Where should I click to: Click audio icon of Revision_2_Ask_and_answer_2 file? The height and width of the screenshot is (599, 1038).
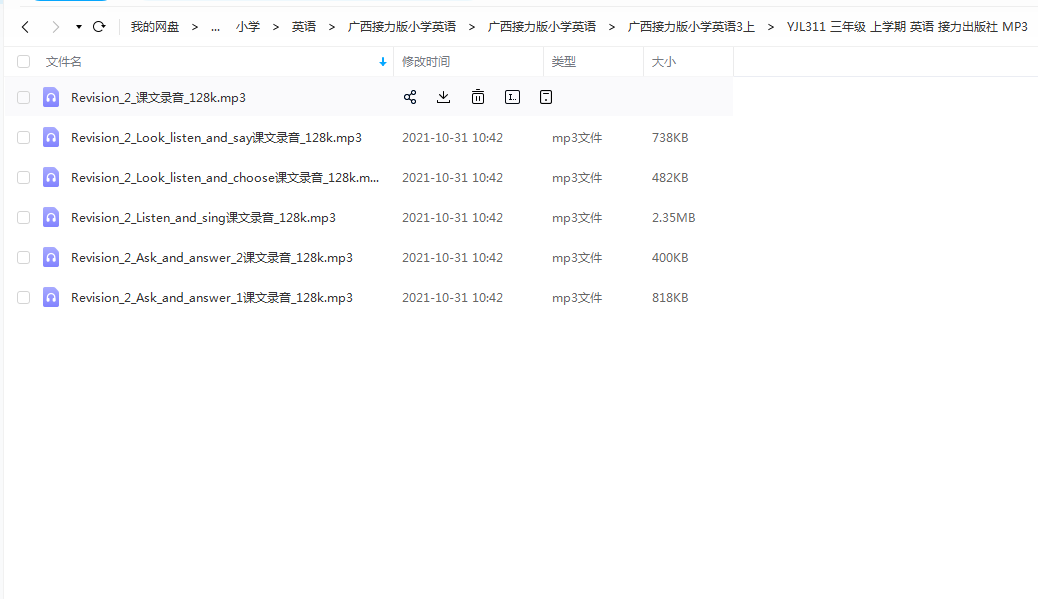[x=51, y=257]
